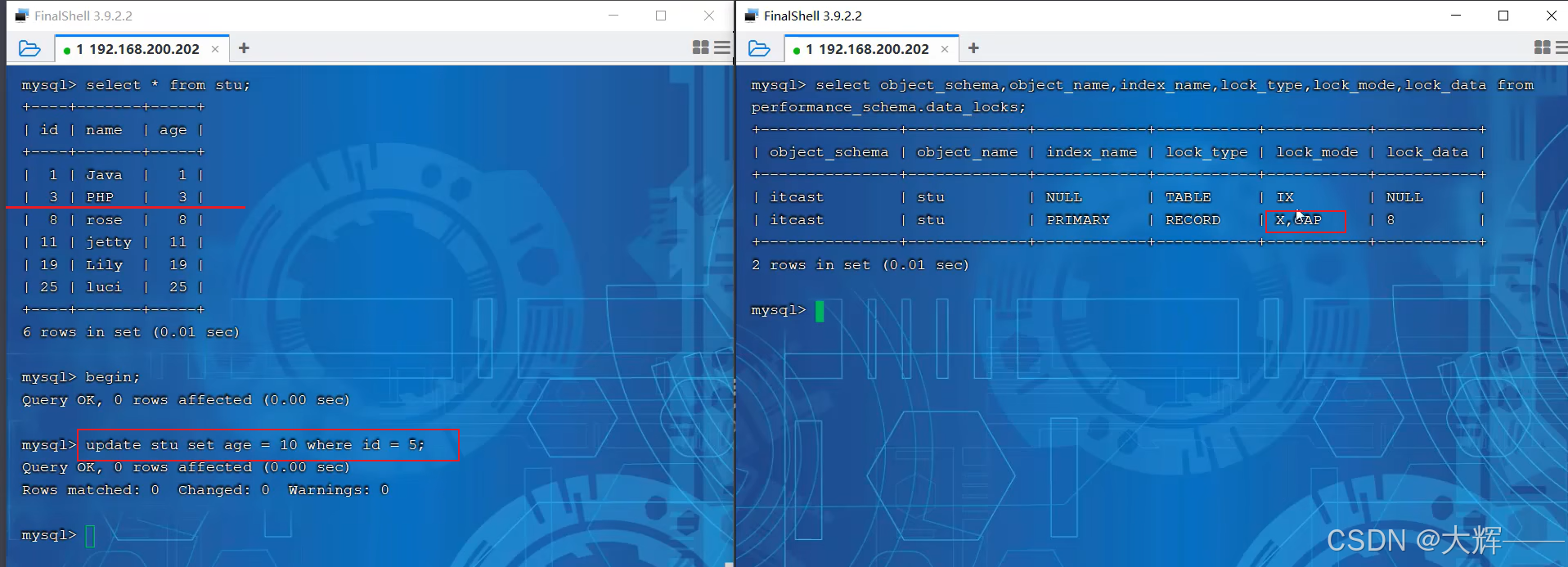Click 'index_name' column header
1568x567 pixels.
click(1092, 152)
